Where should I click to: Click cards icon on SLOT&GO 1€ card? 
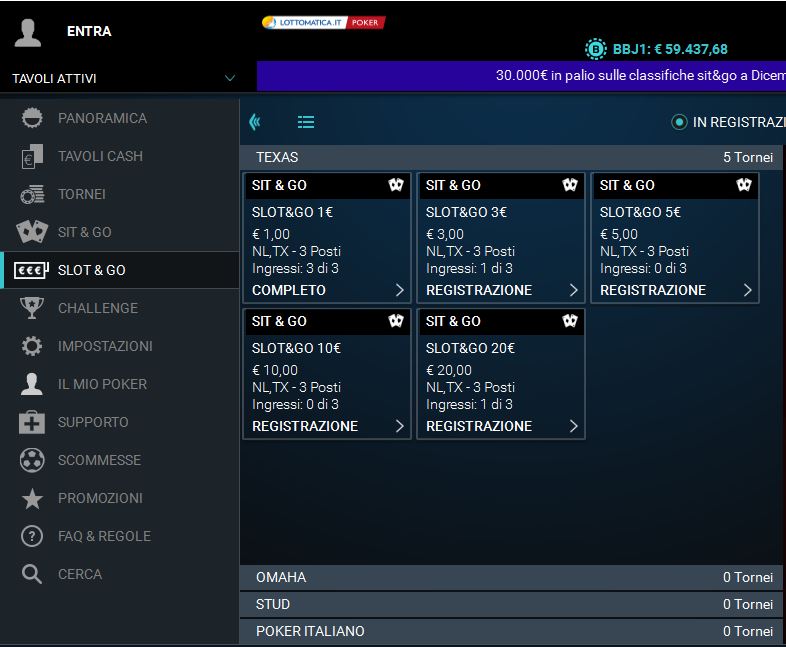[x=396, y=184]
